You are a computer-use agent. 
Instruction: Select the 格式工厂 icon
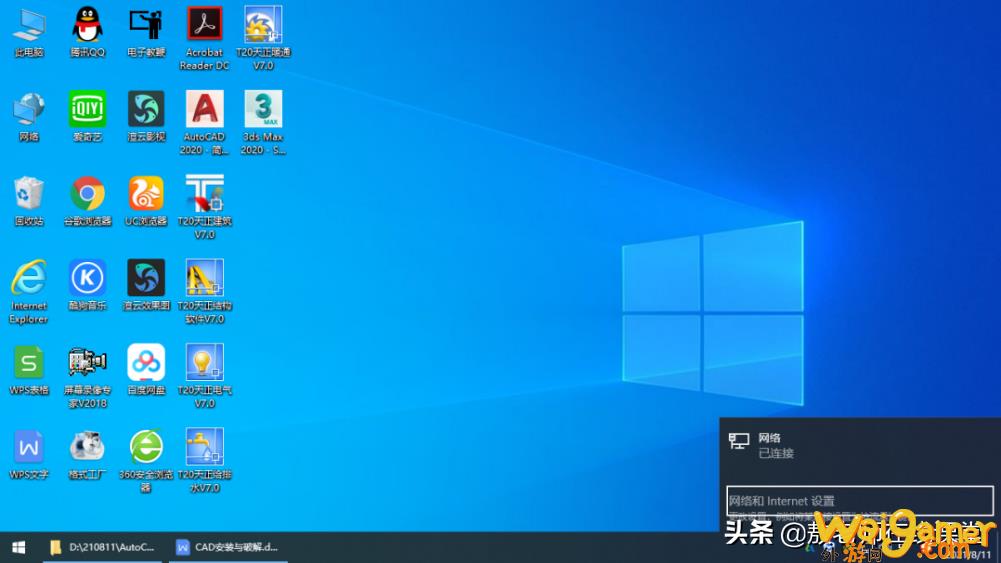click(87, 454)
